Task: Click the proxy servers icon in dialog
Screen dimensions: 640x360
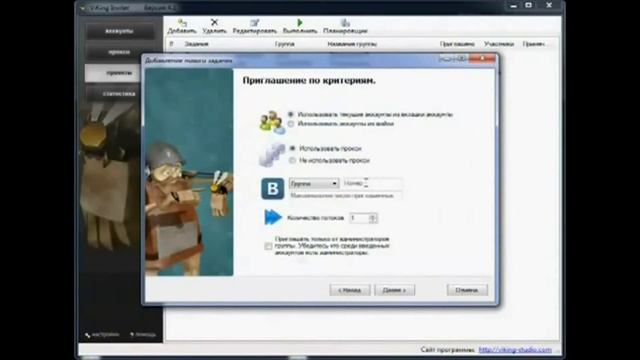Action: tap(272, 155)
